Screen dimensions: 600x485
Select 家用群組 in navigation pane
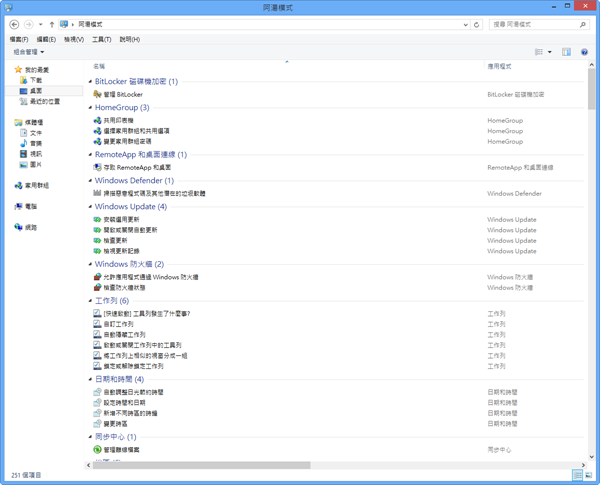click(32, 185)
